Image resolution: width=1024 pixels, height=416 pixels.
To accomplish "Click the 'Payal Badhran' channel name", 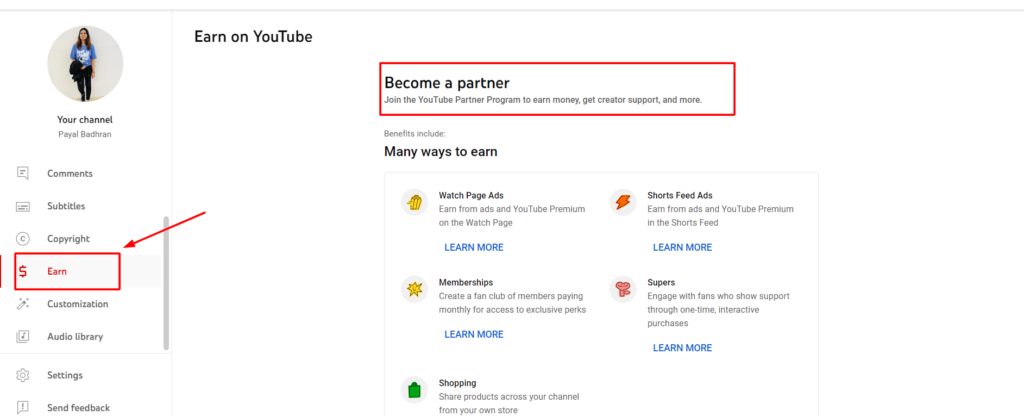I will [85, 134].
